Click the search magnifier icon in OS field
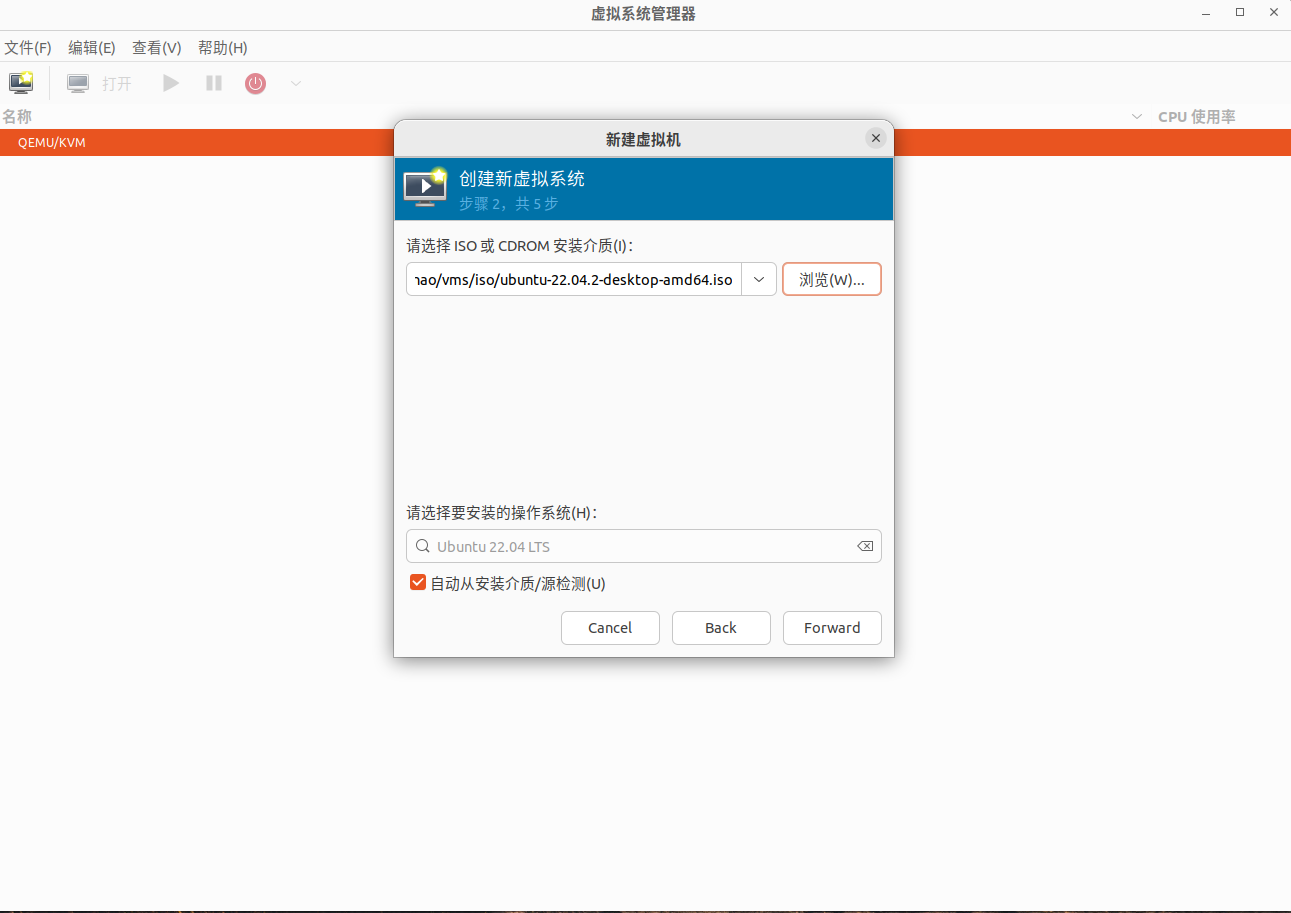Viewport: 1291px width, 913px height. (x=423, y=546)
